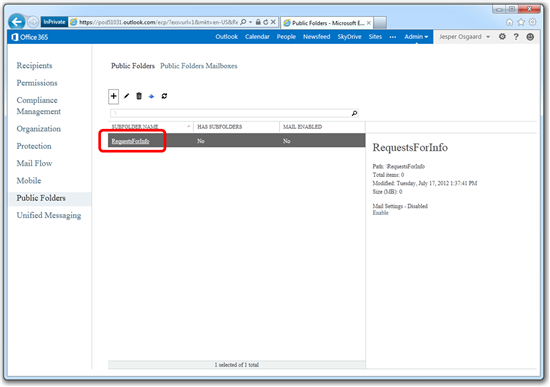Screen dimensions: 550x387
Task: Open Sites in top navigation
Action: 375,36
